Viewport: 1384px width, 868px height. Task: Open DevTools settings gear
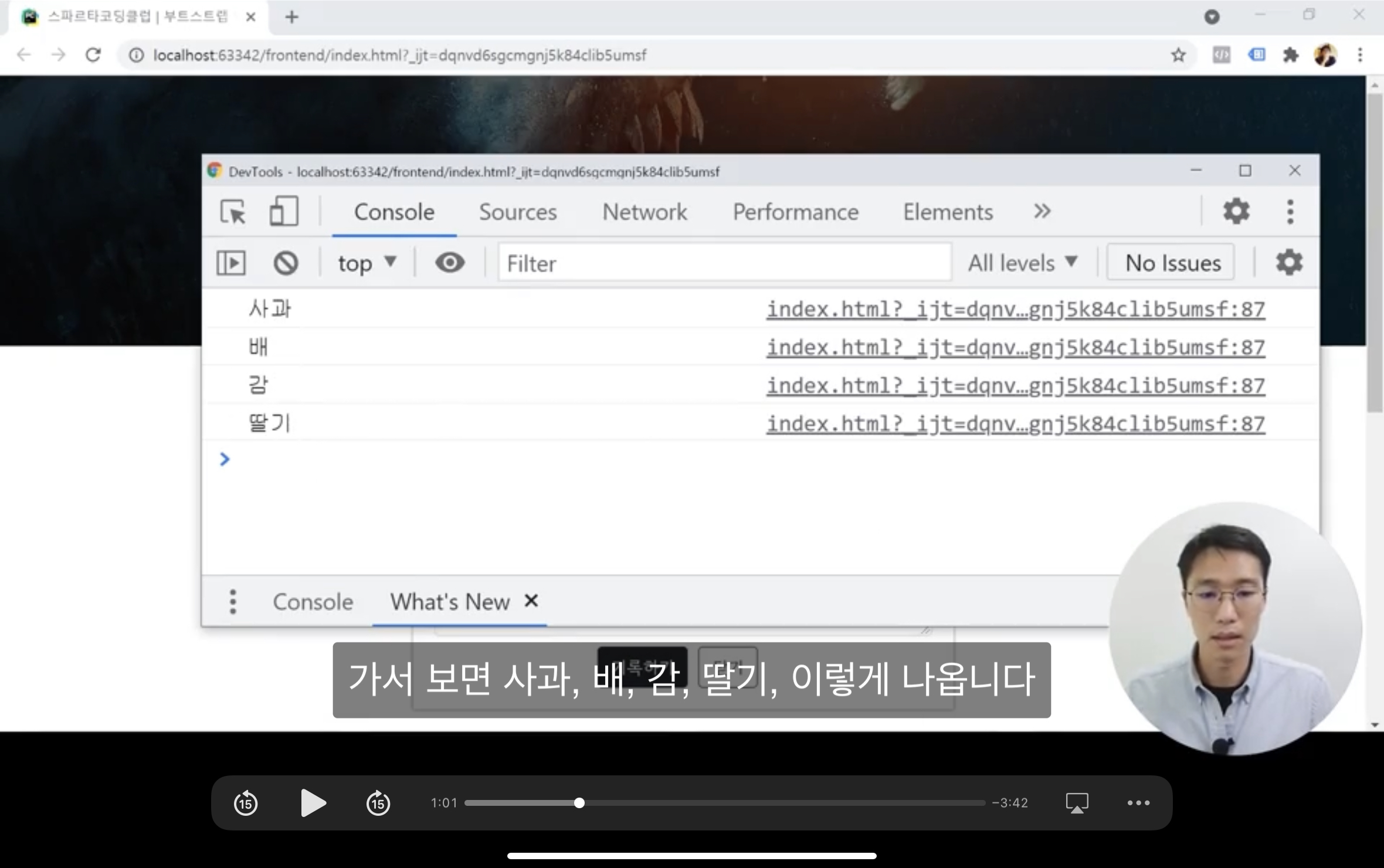pos(1236,211)
